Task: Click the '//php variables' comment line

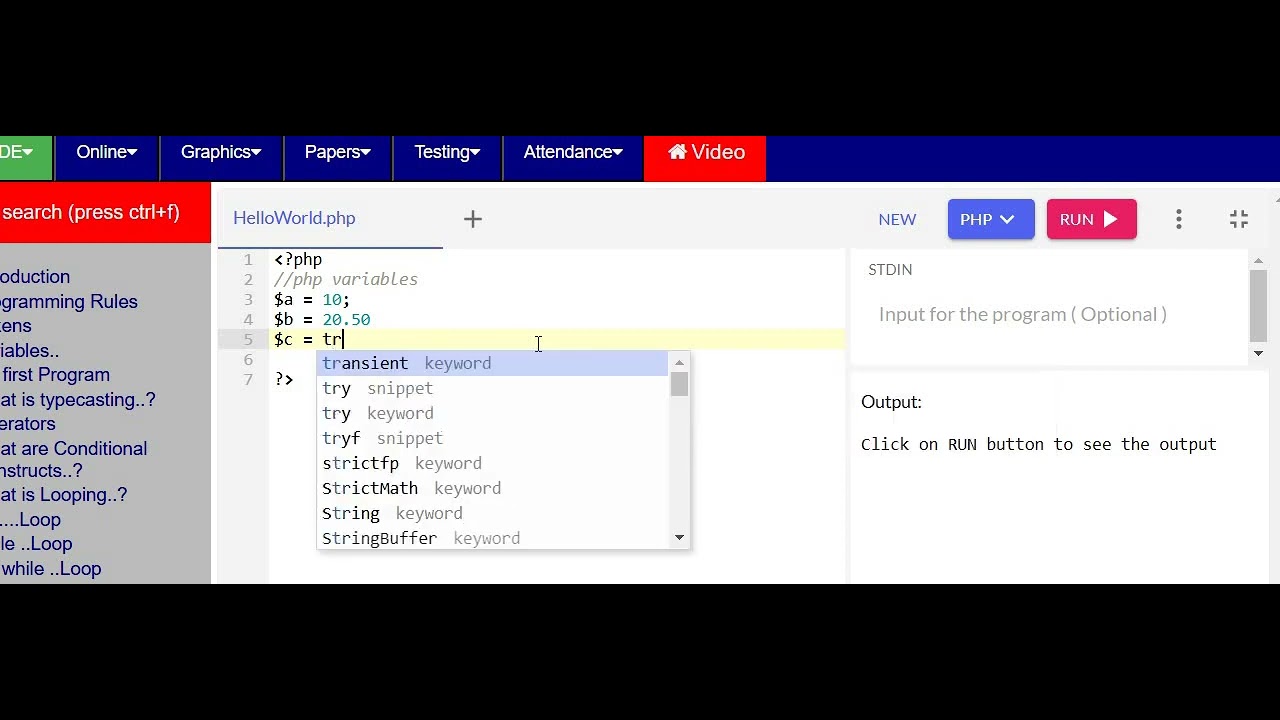Action: [346, 279]
